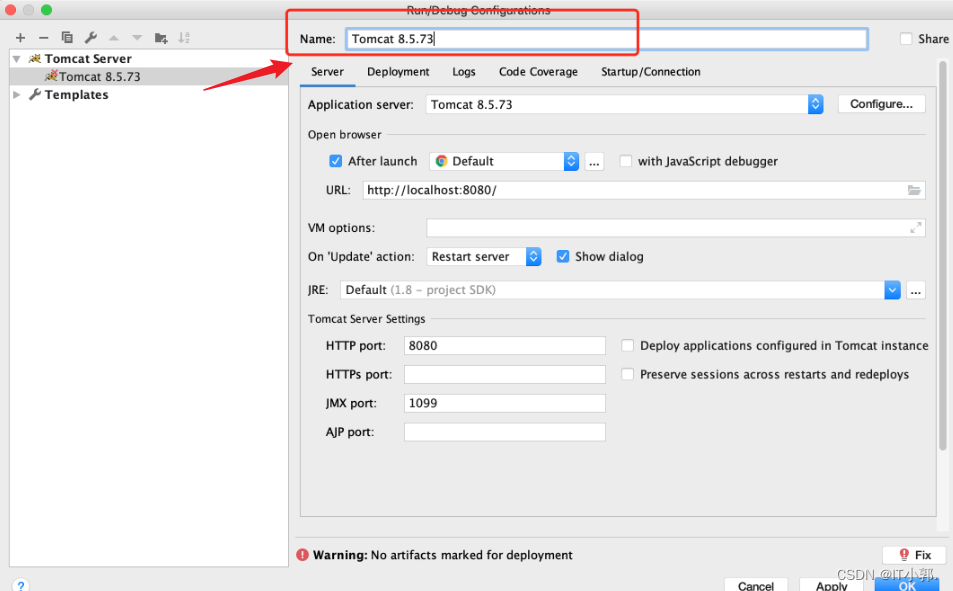
Task: Switch to the Deployment tab
Action: [398, 72]
